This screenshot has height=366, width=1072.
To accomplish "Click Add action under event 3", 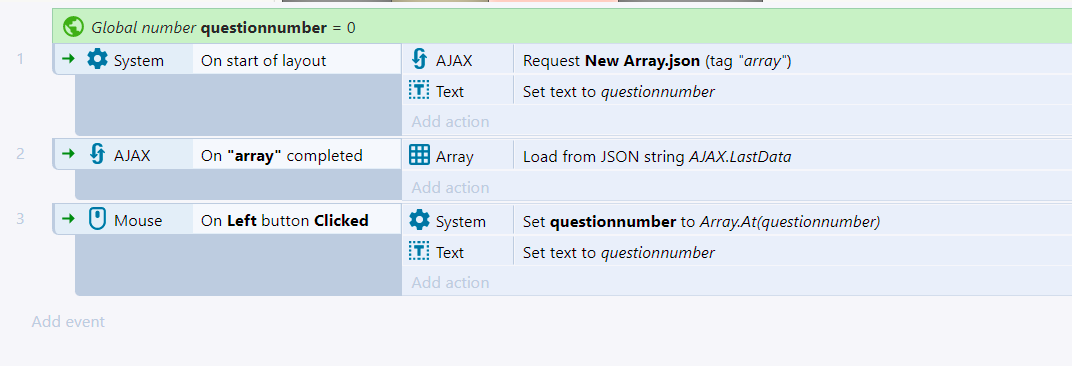I will pos(450,283).
